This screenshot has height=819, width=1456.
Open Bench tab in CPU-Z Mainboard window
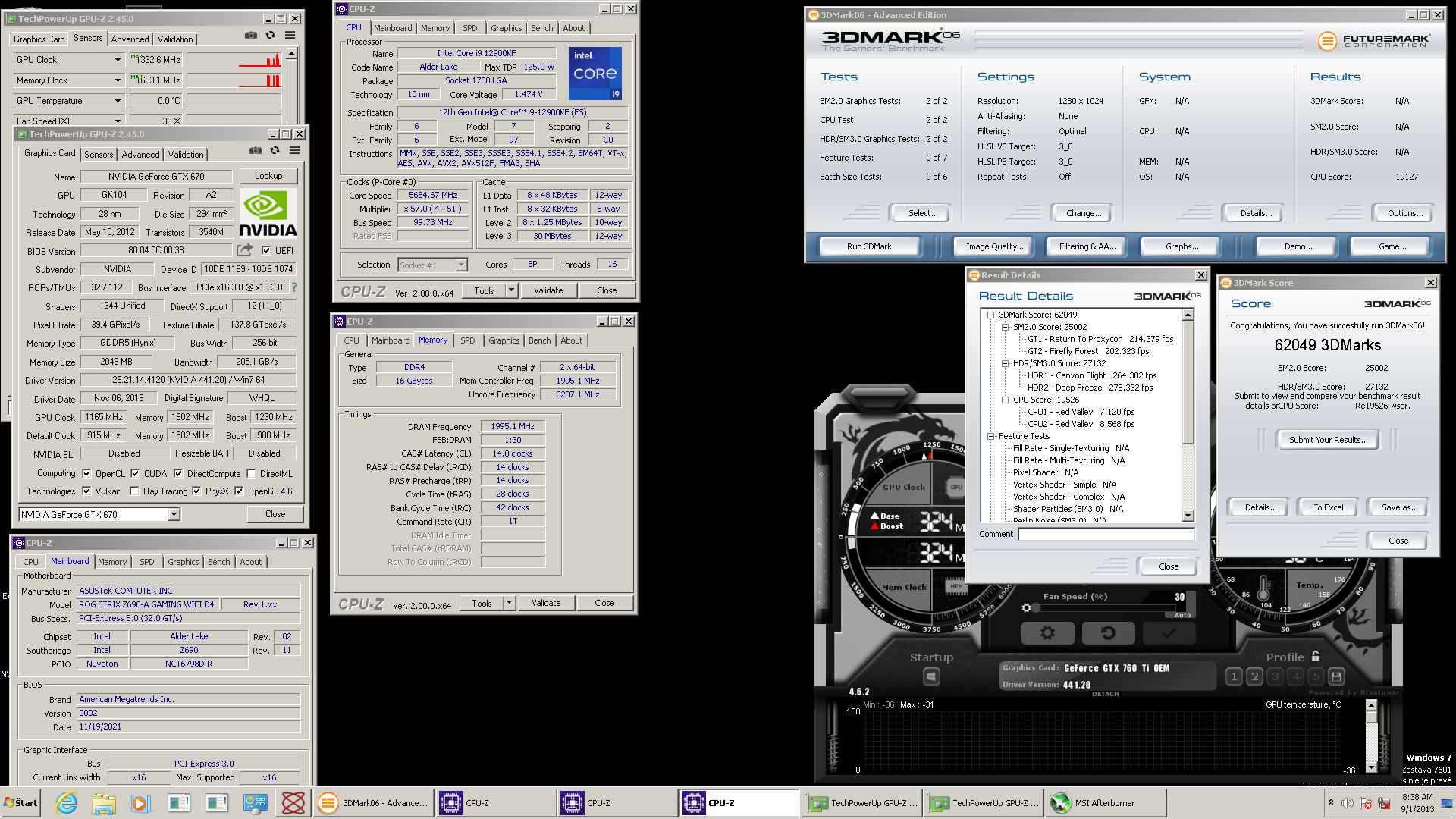click(218, 562)
